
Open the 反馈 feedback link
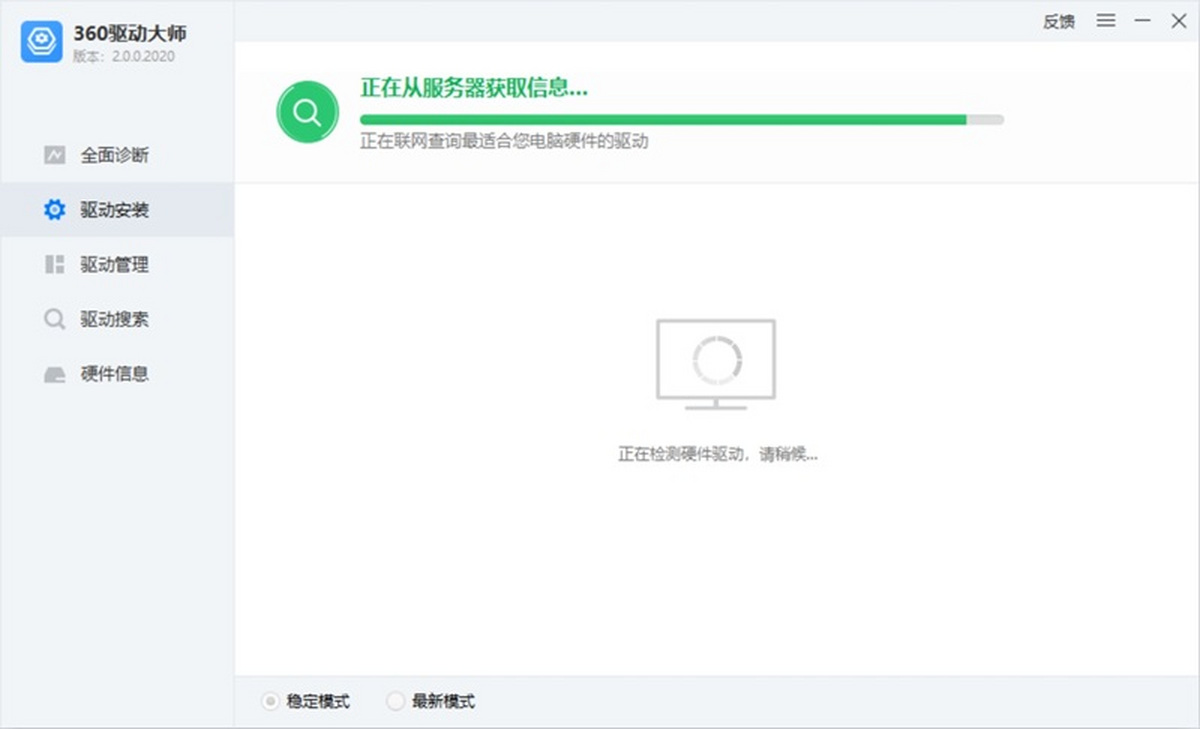tap(1059, 21)
